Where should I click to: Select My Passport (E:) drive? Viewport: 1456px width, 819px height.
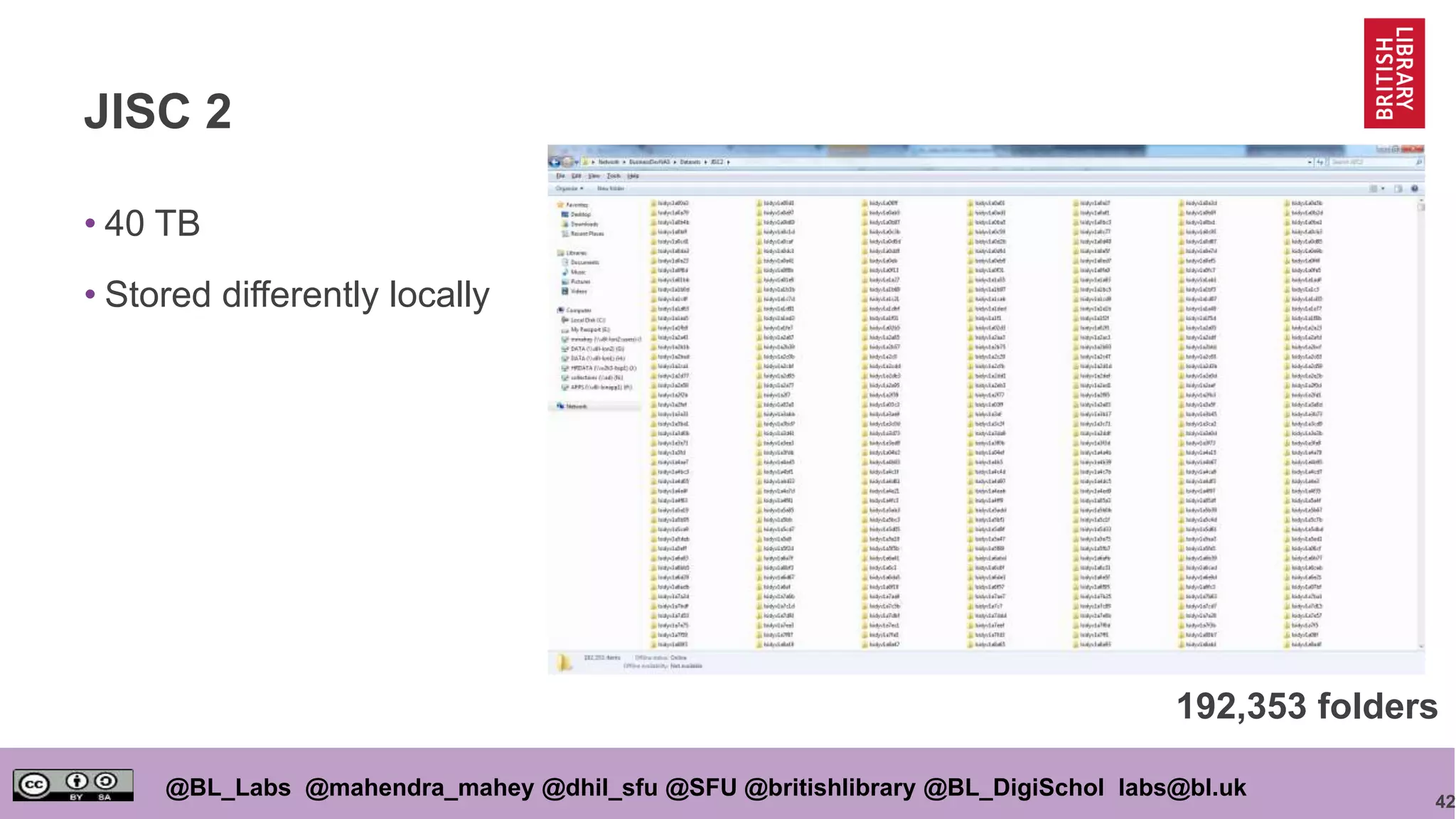coord(586,329)
